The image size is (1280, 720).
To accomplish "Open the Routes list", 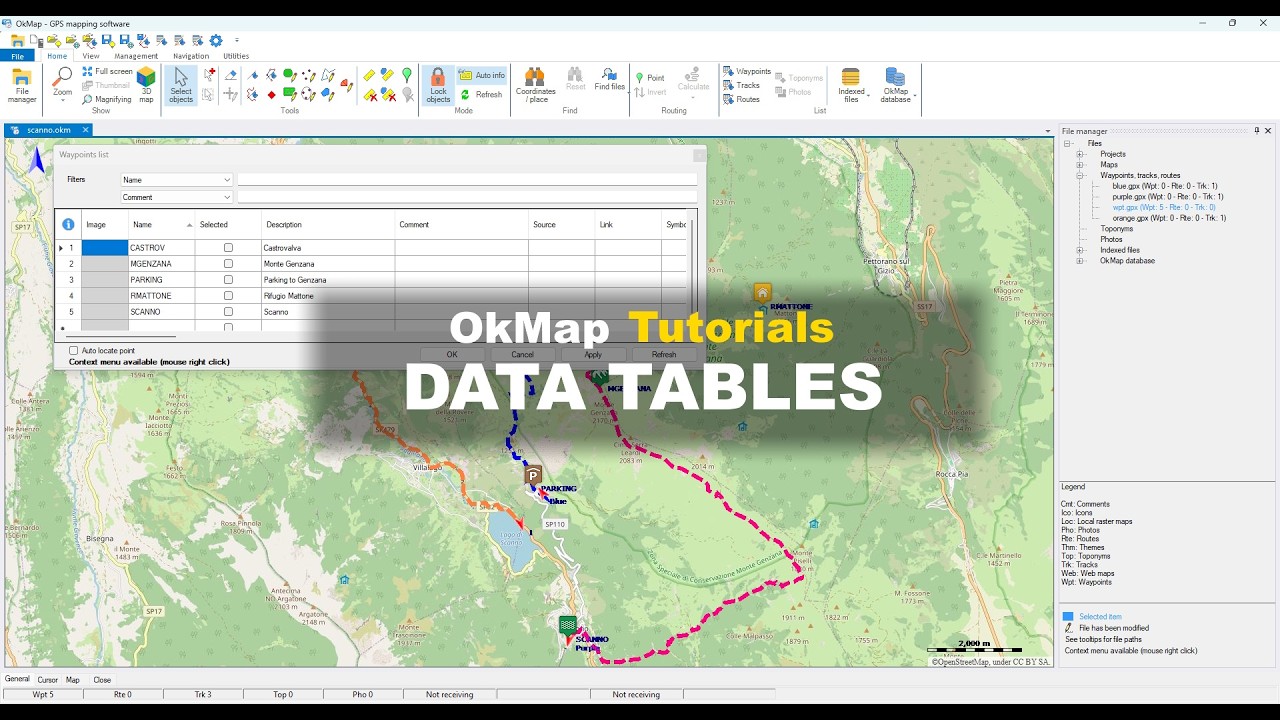I will (x=741, y=99).
